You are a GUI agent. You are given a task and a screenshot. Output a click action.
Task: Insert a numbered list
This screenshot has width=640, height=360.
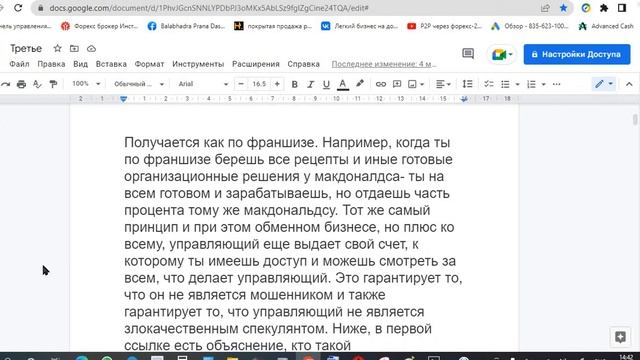(531, 84)
